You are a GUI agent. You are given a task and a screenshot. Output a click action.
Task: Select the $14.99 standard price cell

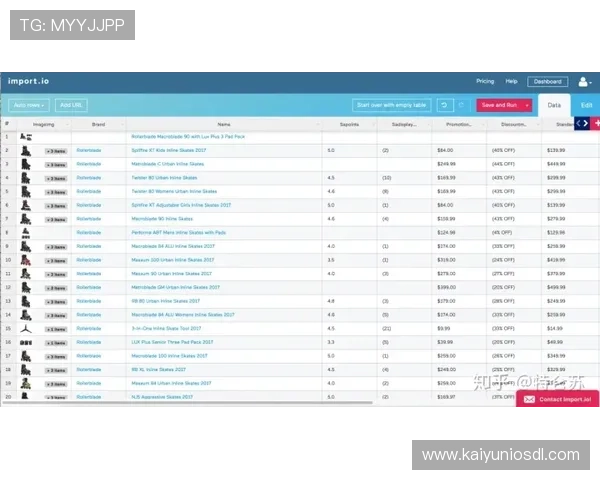coord(554,328)
